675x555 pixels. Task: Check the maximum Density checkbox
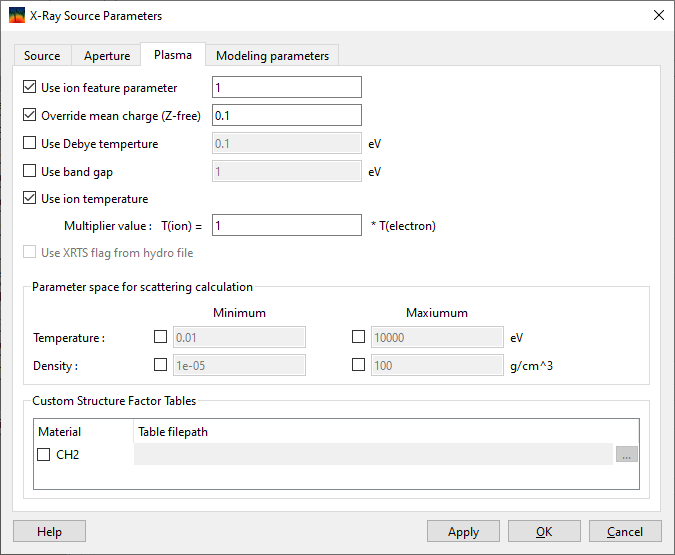click(358, 365)
